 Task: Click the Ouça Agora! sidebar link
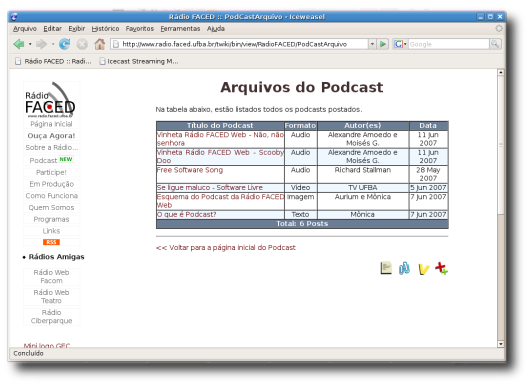click(x=51, y=136)
